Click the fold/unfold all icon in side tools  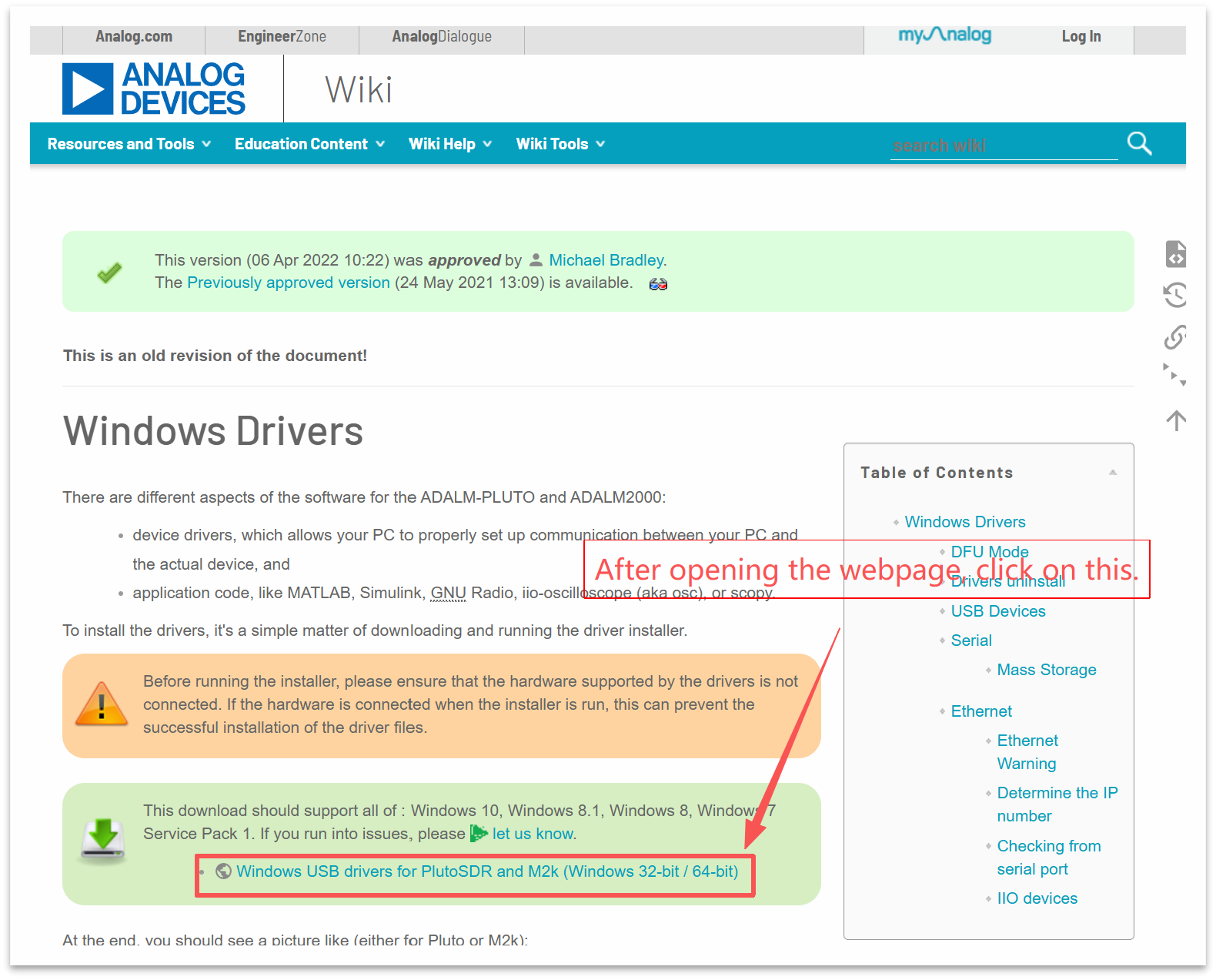[1174, 375]
